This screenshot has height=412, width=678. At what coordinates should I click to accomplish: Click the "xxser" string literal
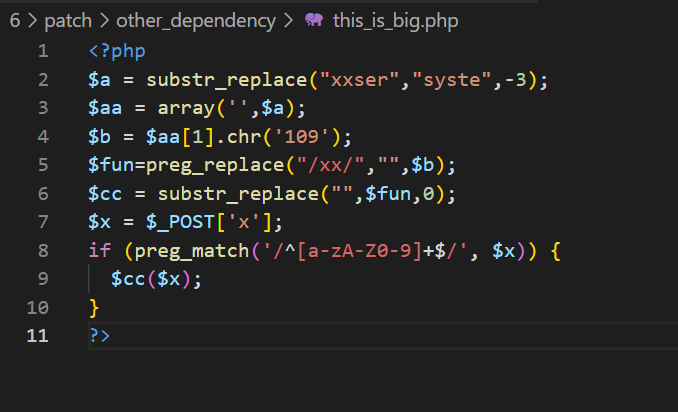point(359,80)
